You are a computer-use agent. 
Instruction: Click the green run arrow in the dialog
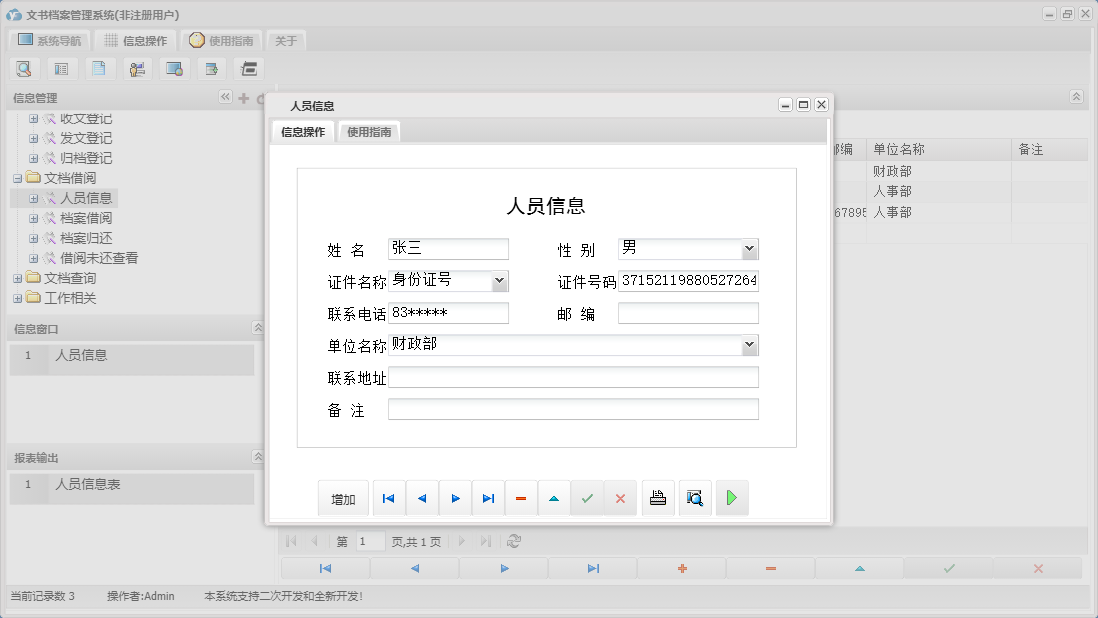732,497
